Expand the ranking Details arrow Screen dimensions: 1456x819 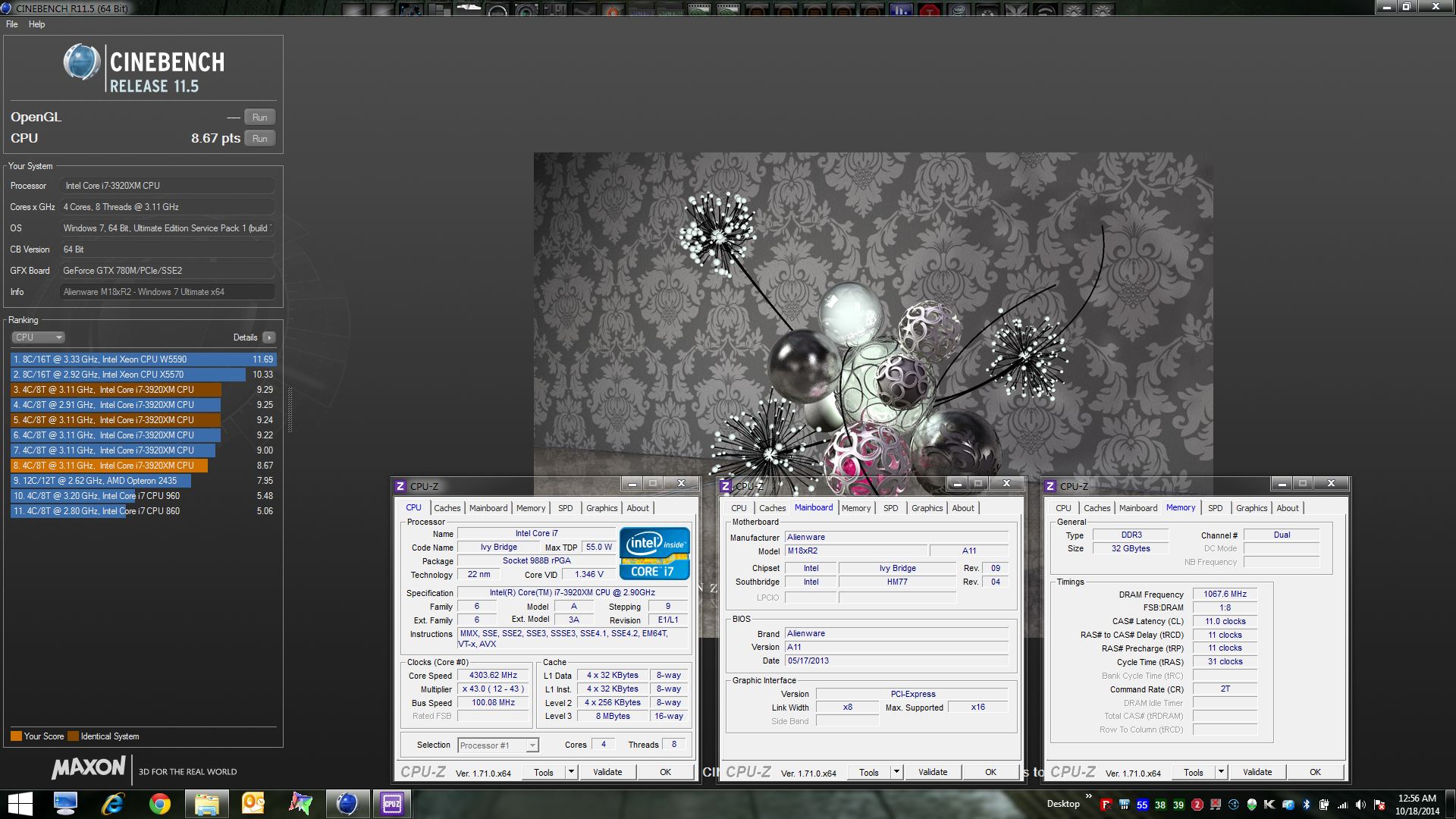(268, 337)
